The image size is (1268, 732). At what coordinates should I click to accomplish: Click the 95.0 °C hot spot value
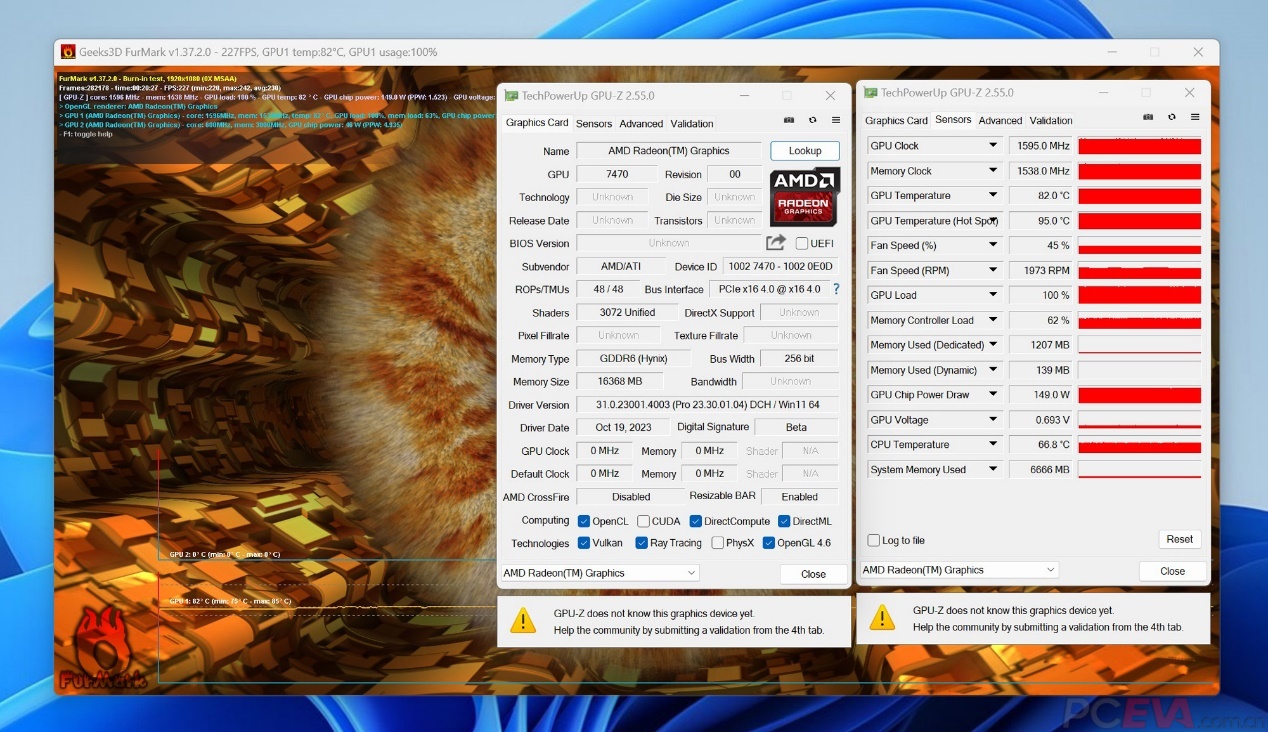coord(1041,221)
